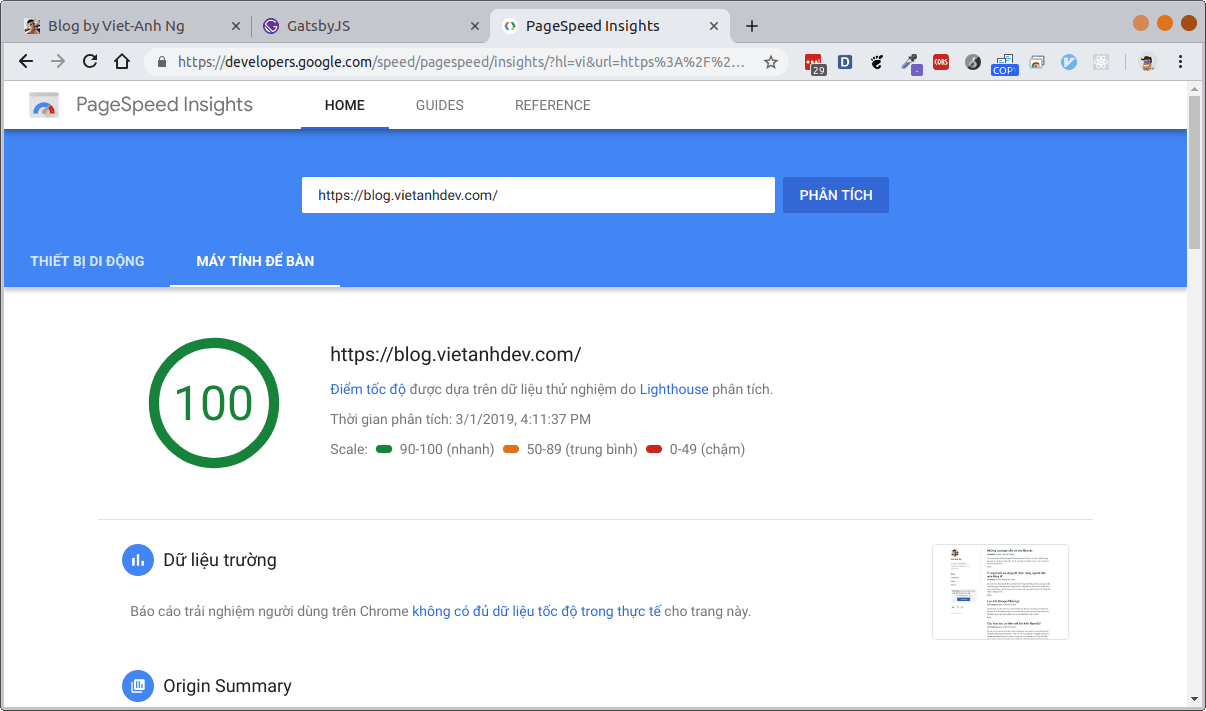
Task: Open the Lighthouse link
Action: [x=674, y=389]
